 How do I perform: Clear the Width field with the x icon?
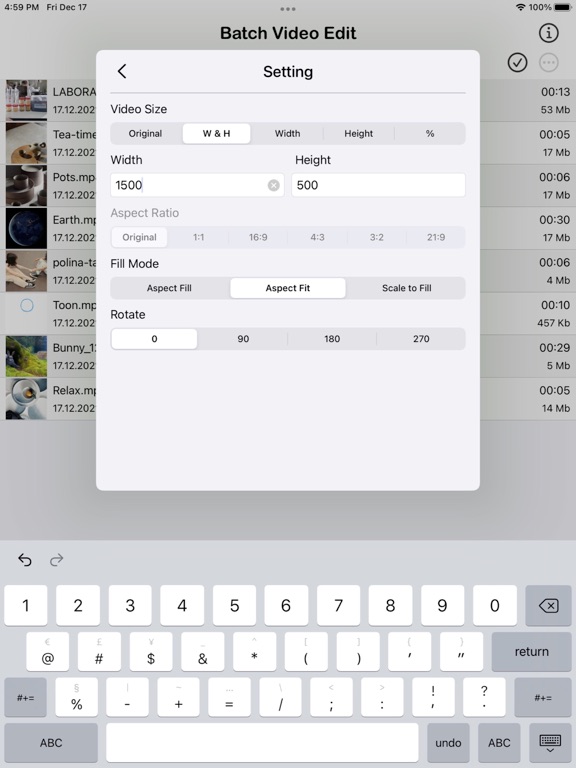(274, 185)
